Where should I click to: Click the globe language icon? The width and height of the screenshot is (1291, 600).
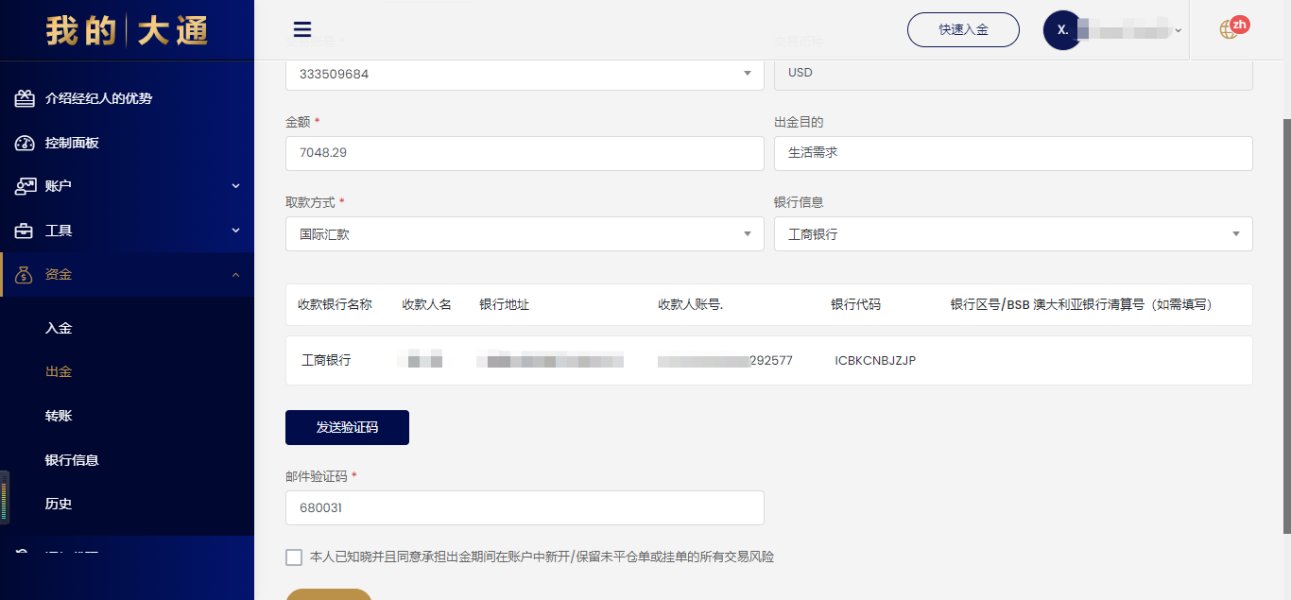[1229, 30]
